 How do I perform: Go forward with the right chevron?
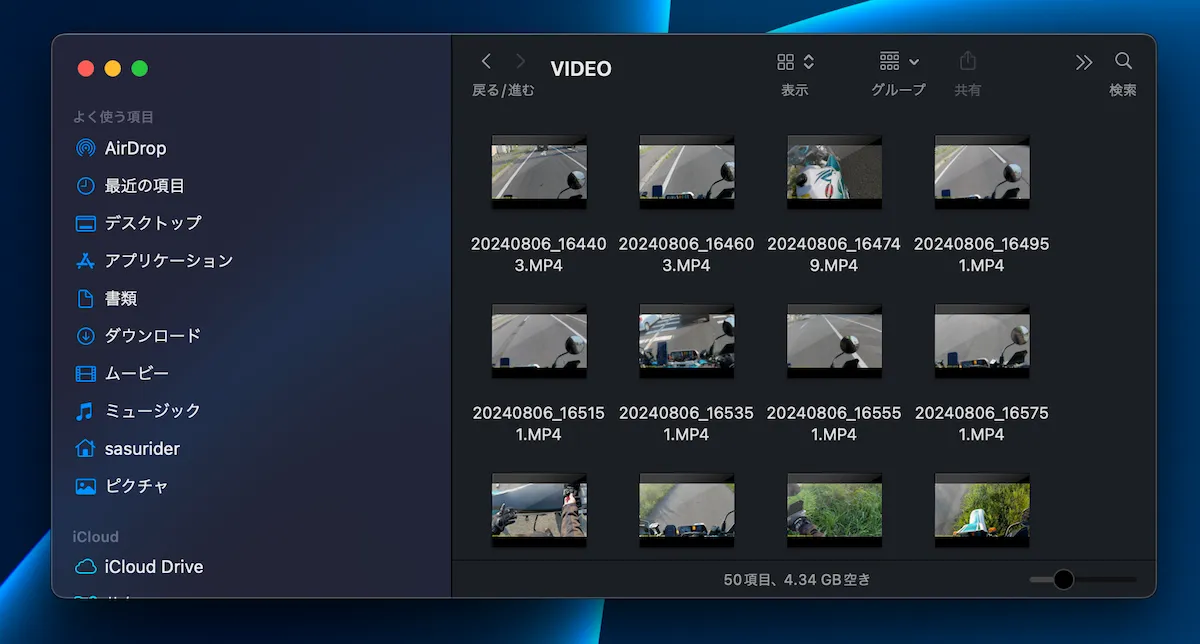coord(520,62)
